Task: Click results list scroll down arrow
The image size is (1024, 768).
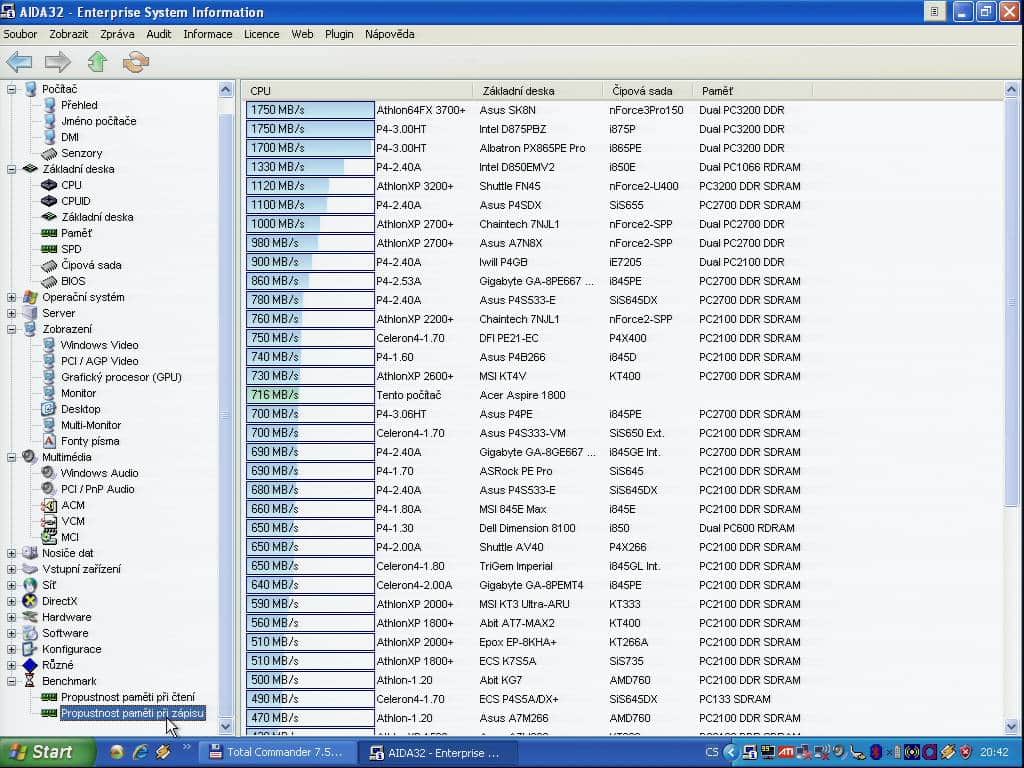Action: [1012, 726]
